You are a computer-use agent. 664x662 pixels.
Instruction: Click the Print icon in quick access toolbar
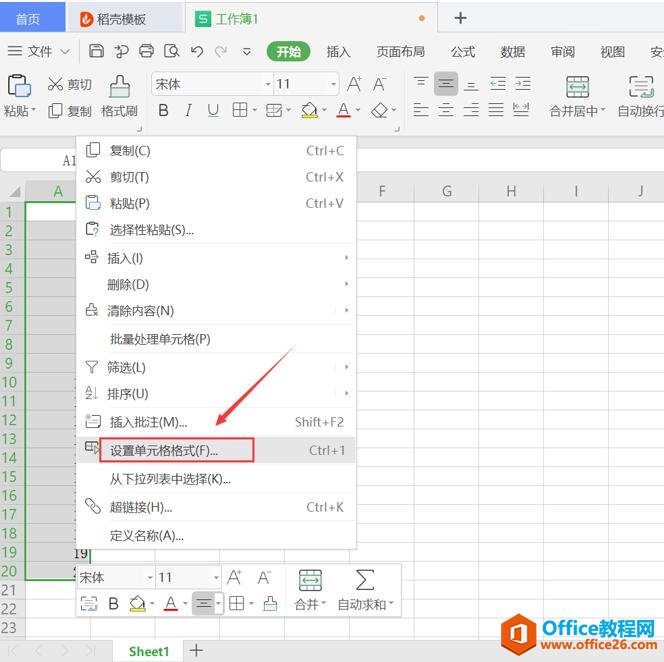pos(146,51)
